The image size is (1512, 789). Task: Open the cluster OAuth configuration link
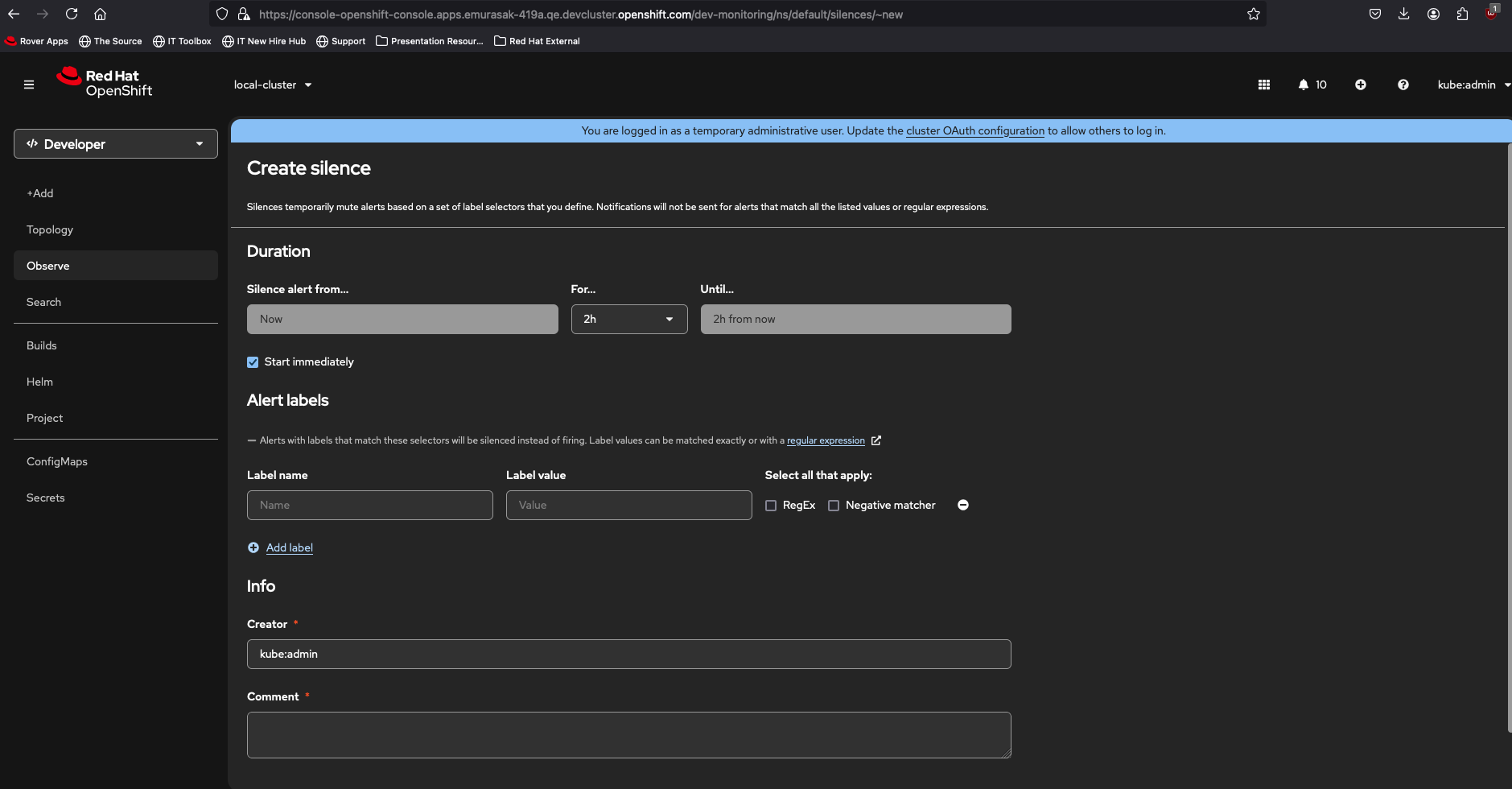pos(974,130)
